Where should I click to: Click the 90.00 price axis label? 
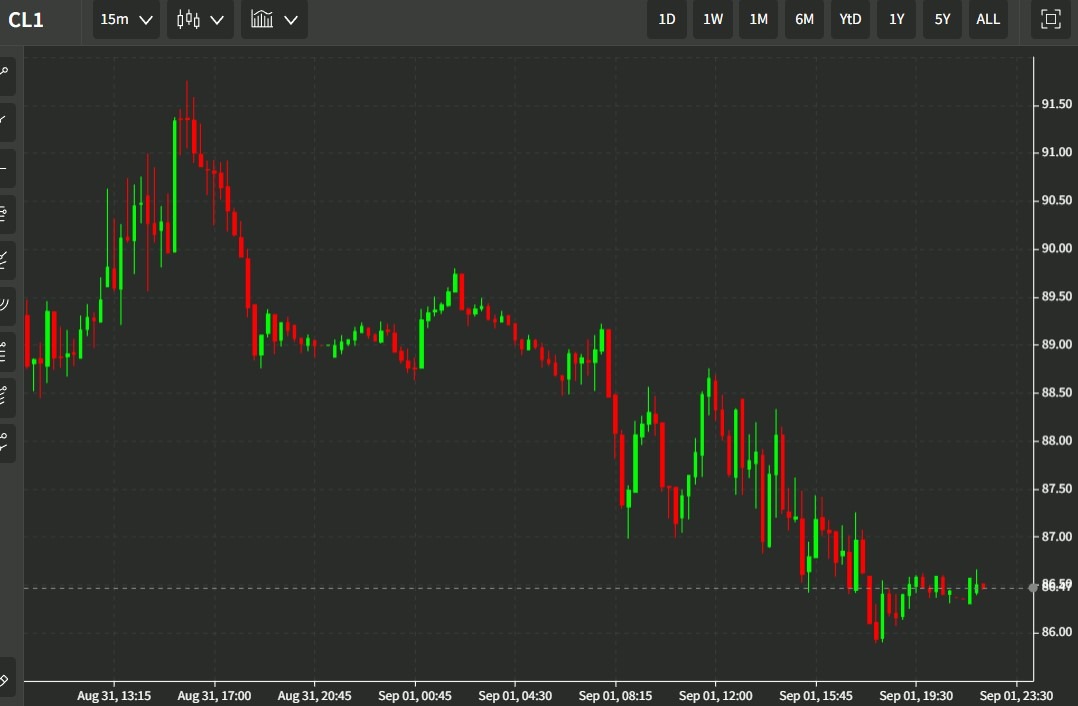(x=1057, y=248)
